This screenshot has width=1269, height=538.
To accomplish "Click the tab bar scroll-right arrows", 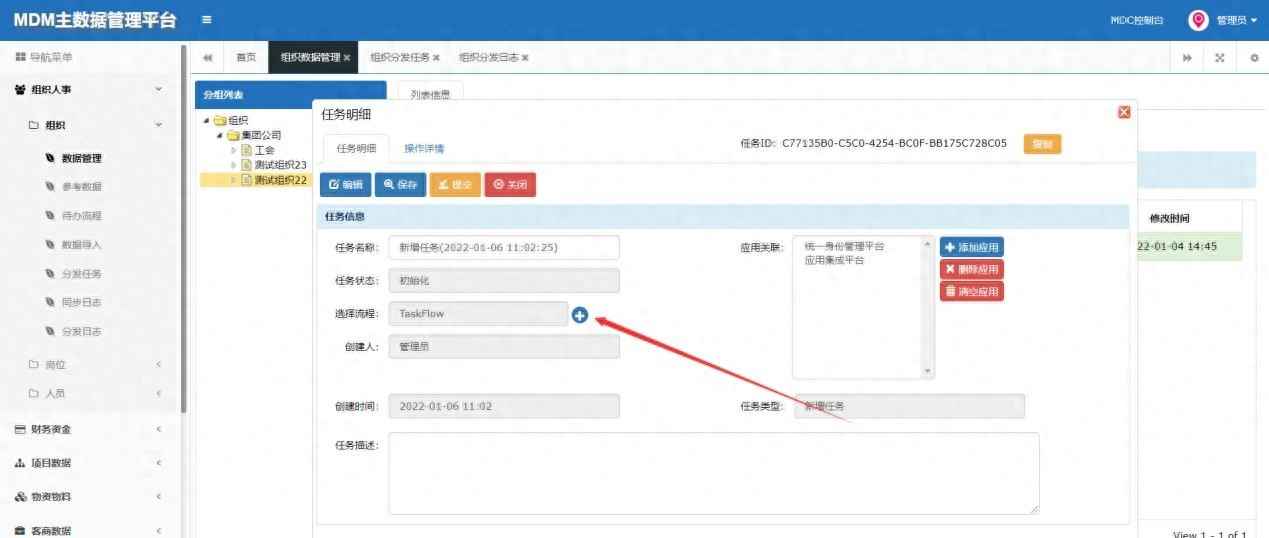I will click(x=1187, y=58).
